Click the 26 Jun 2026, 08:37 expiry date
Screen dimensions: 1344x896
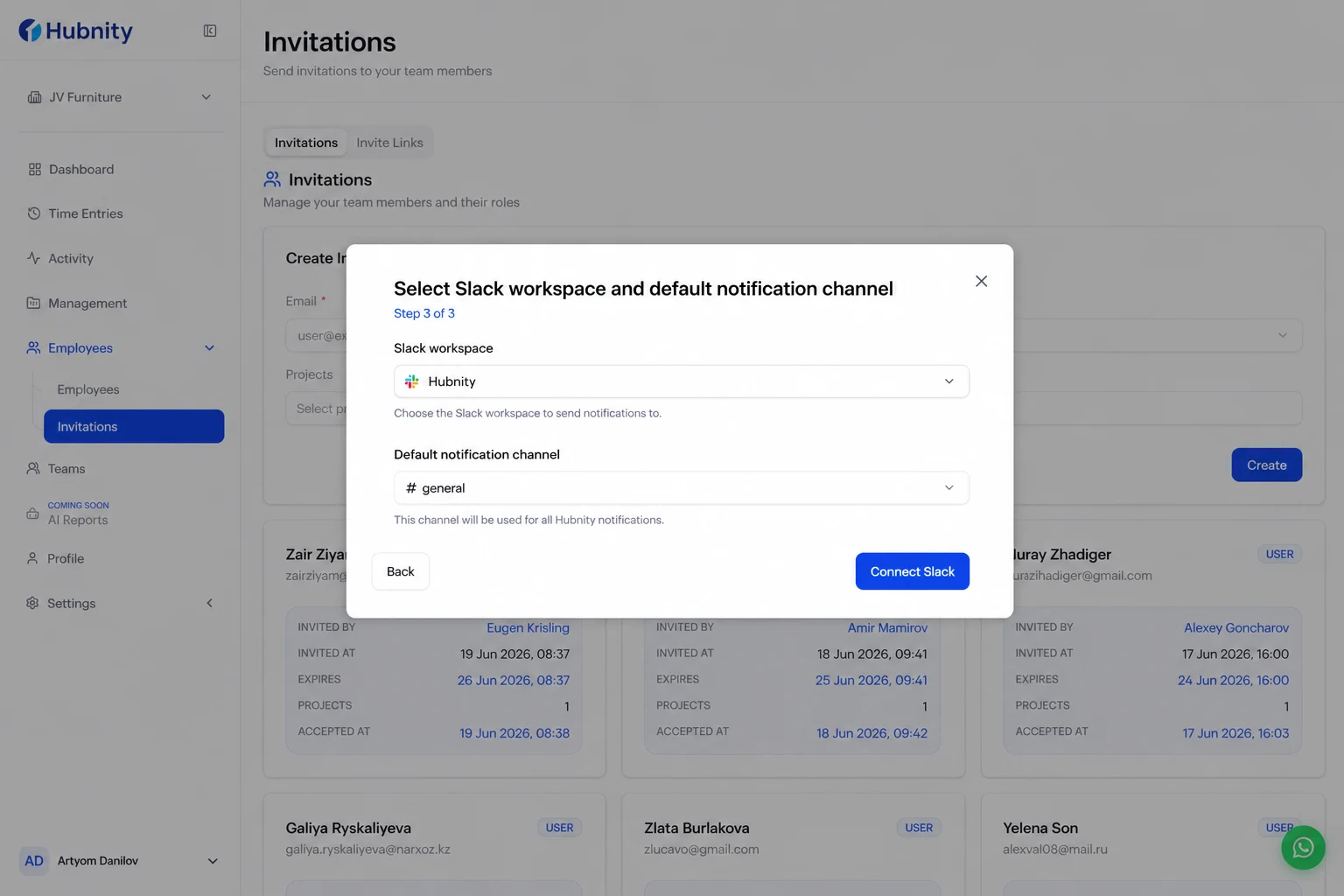tap(514, 680)
